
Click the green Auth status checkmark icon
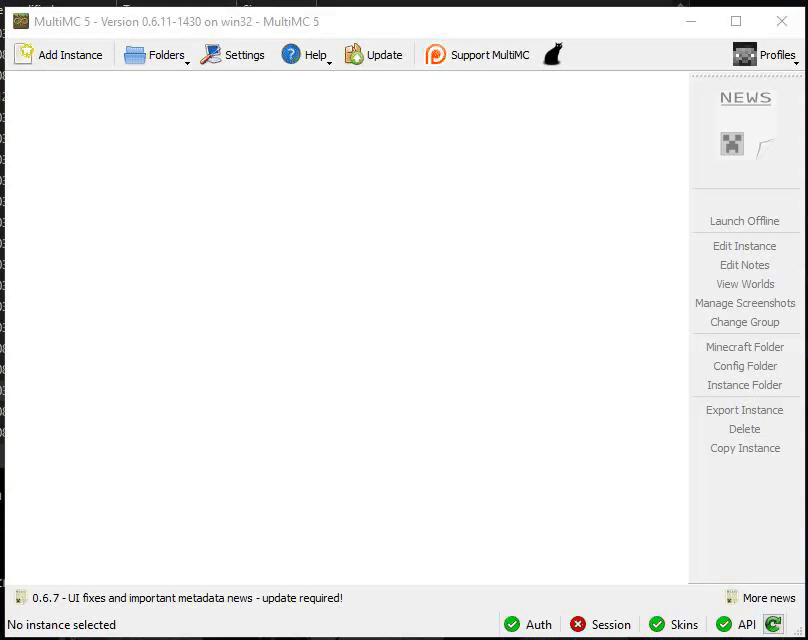512,625
